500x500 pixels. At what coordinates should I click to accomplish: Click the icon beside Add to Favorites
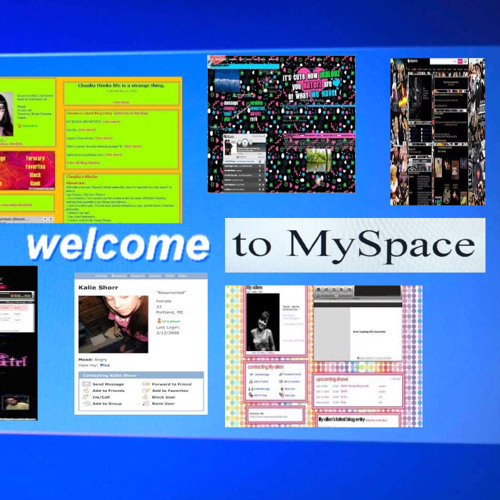click(x=146, y=391)
